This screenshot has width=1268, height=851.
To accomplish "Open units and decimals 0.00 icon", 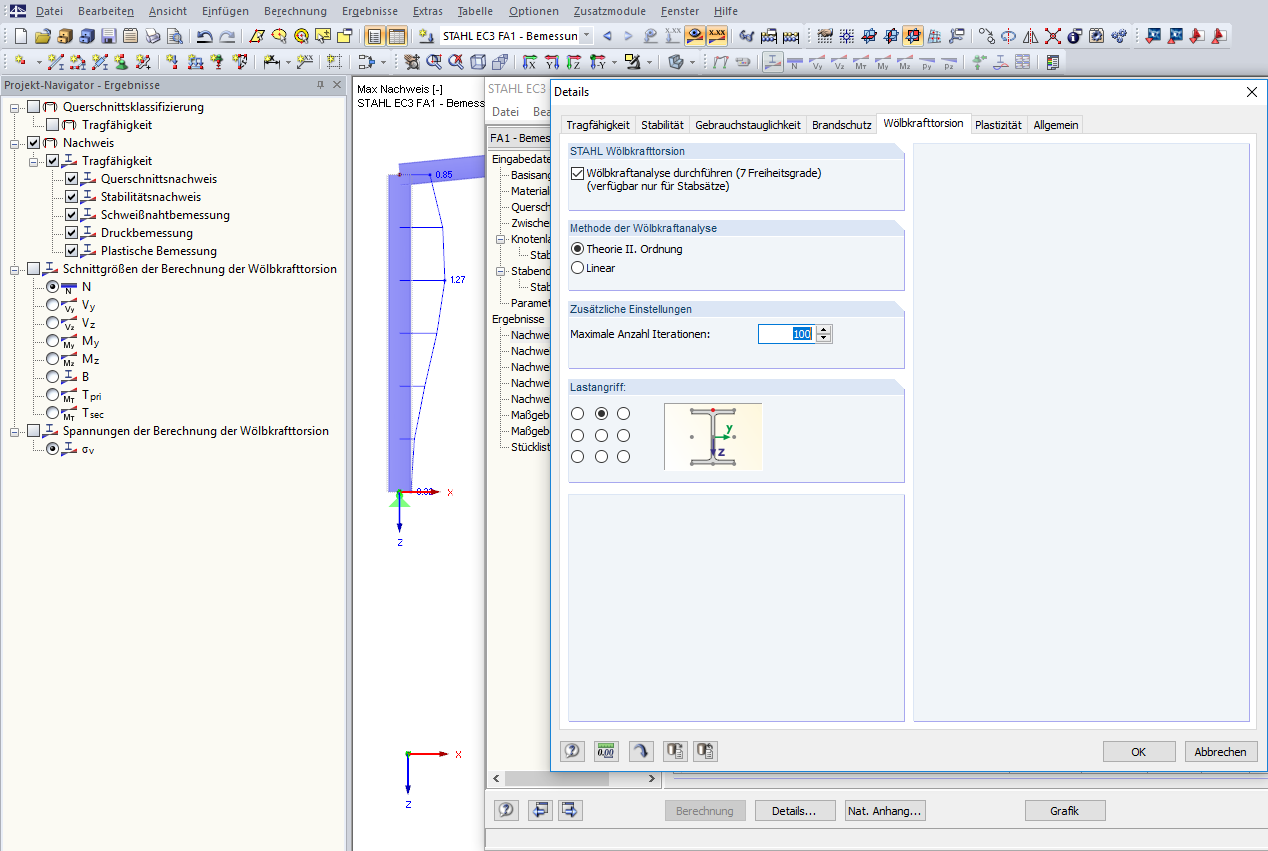I will coord(605,751).
